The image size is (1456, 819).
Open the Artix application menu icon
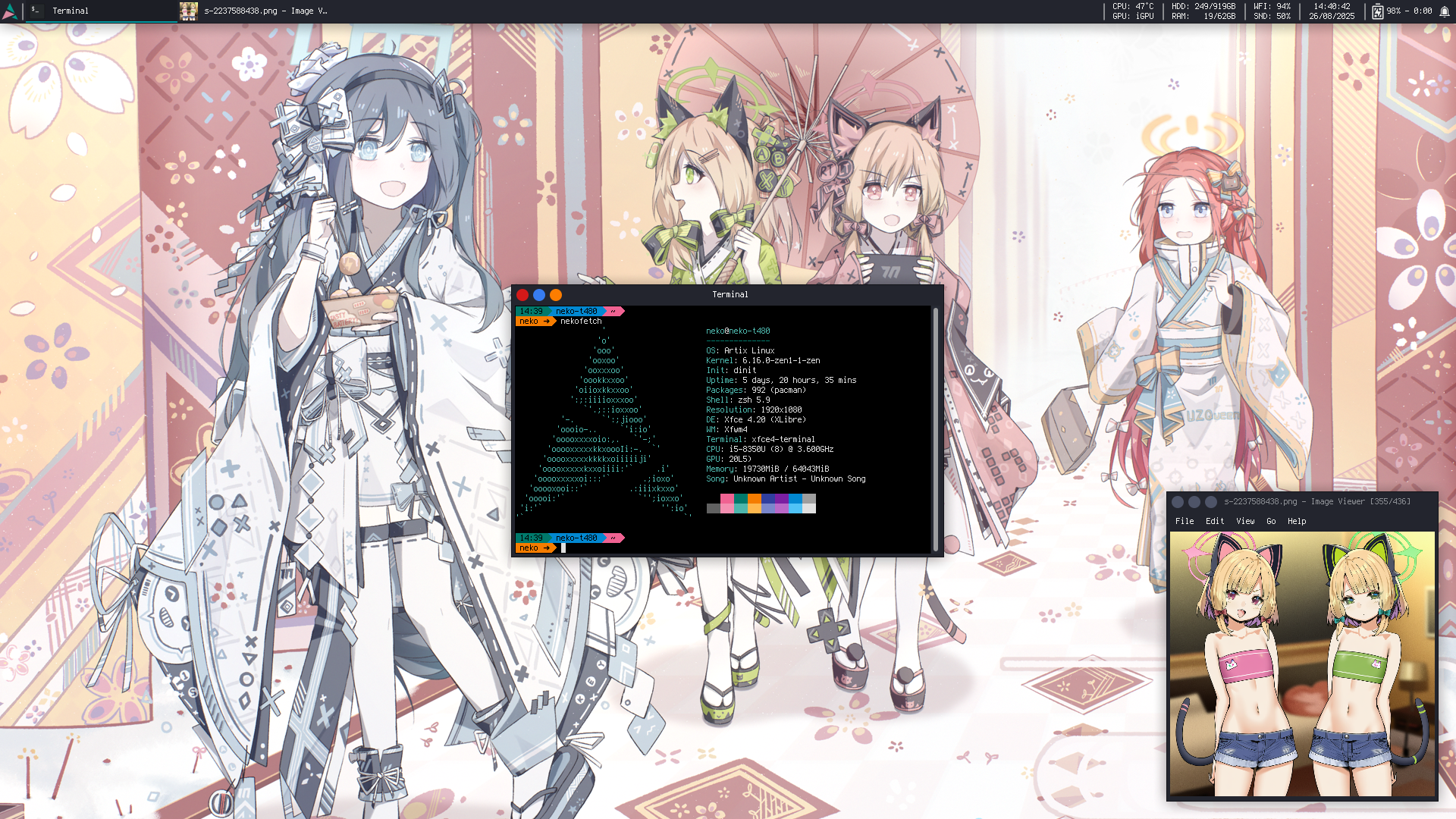click(x=10, y=11)
